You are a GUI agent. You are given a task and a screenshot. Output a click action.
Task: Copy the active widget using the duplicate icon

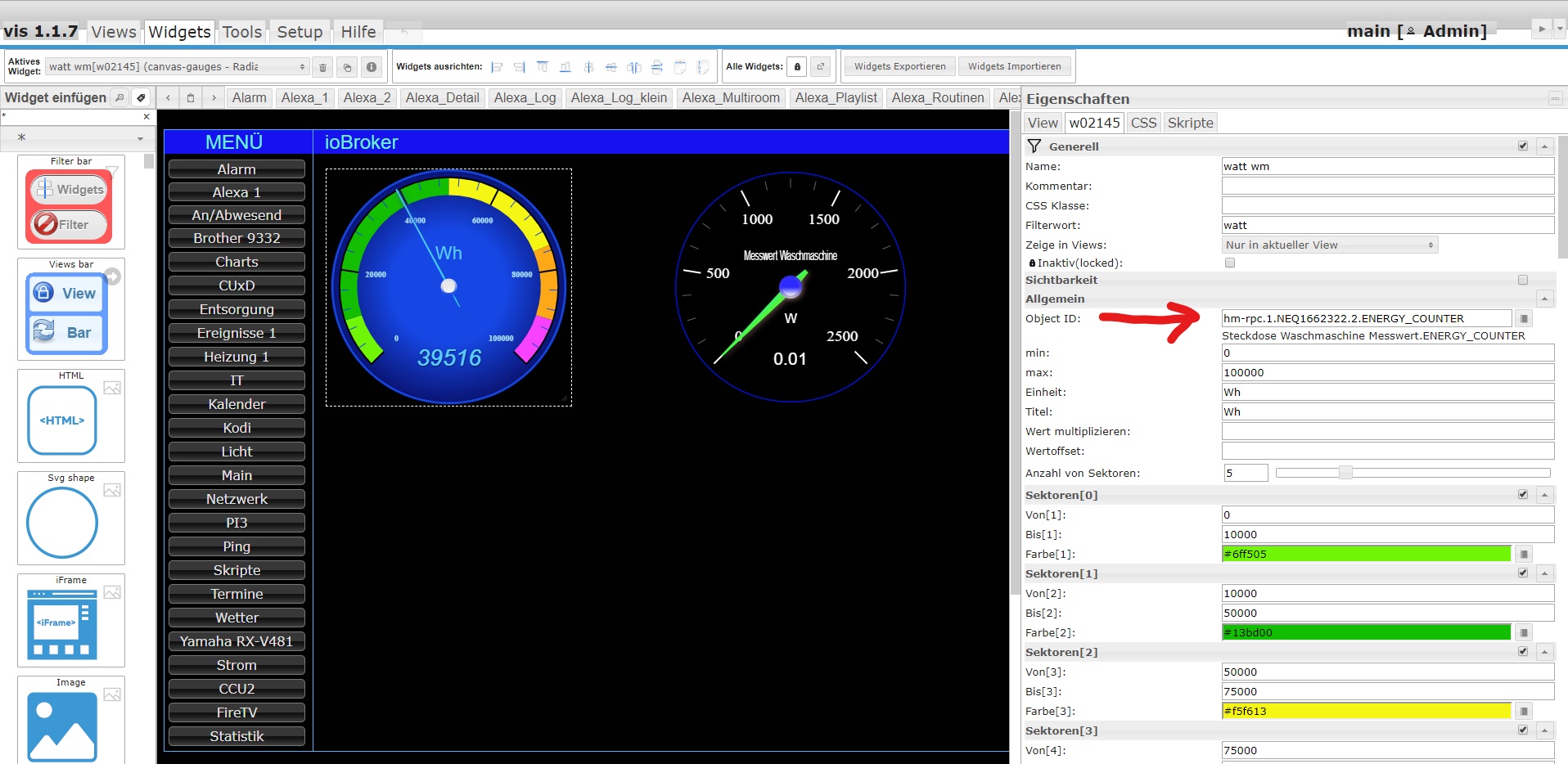click(347, 67)
